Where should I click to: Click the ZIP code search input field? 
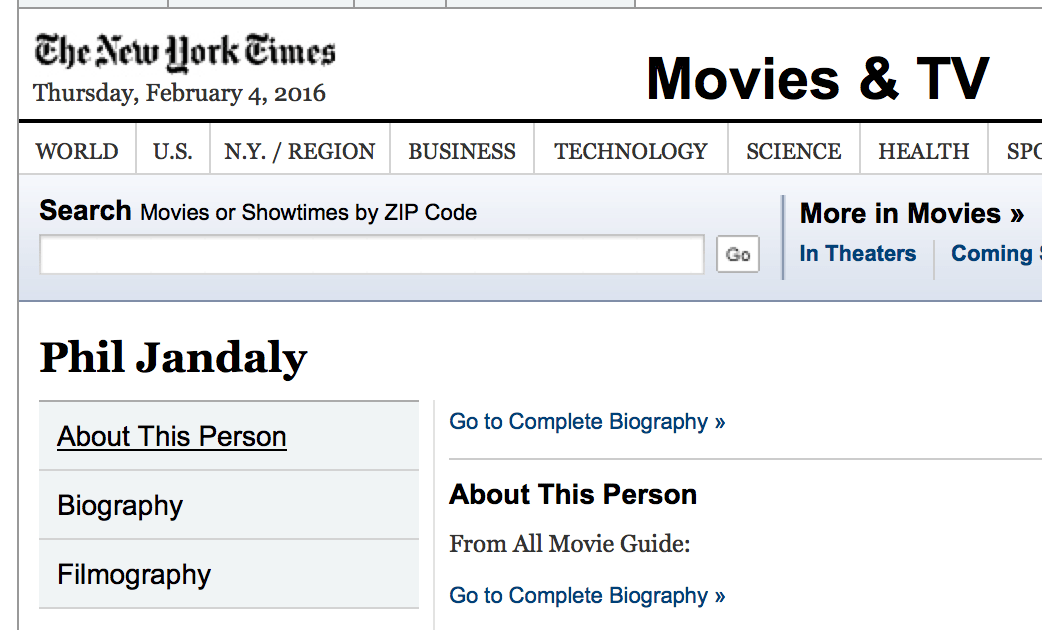pos(372,254)
